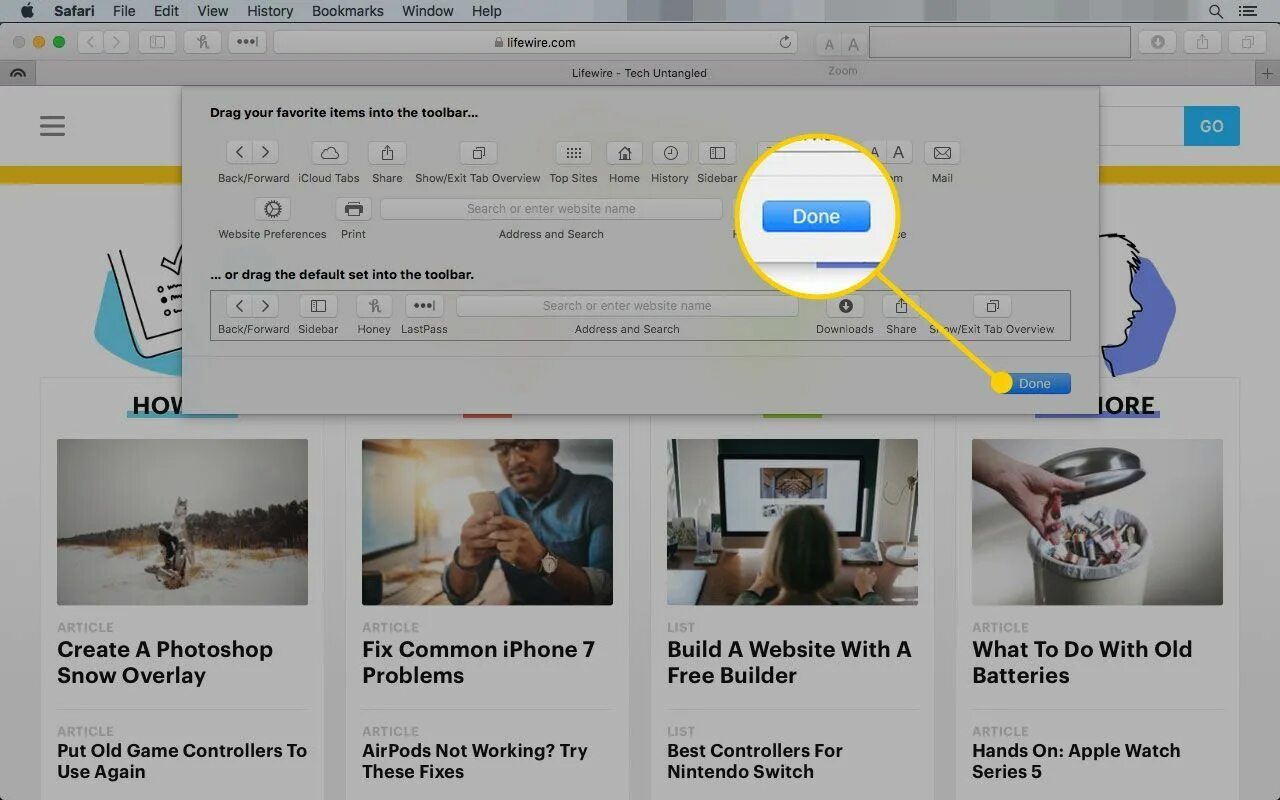The width and height of the screenshot is (1280, 800).
Task: Open the snowy dog article thumbnail
Action: [x=182, y=522]
